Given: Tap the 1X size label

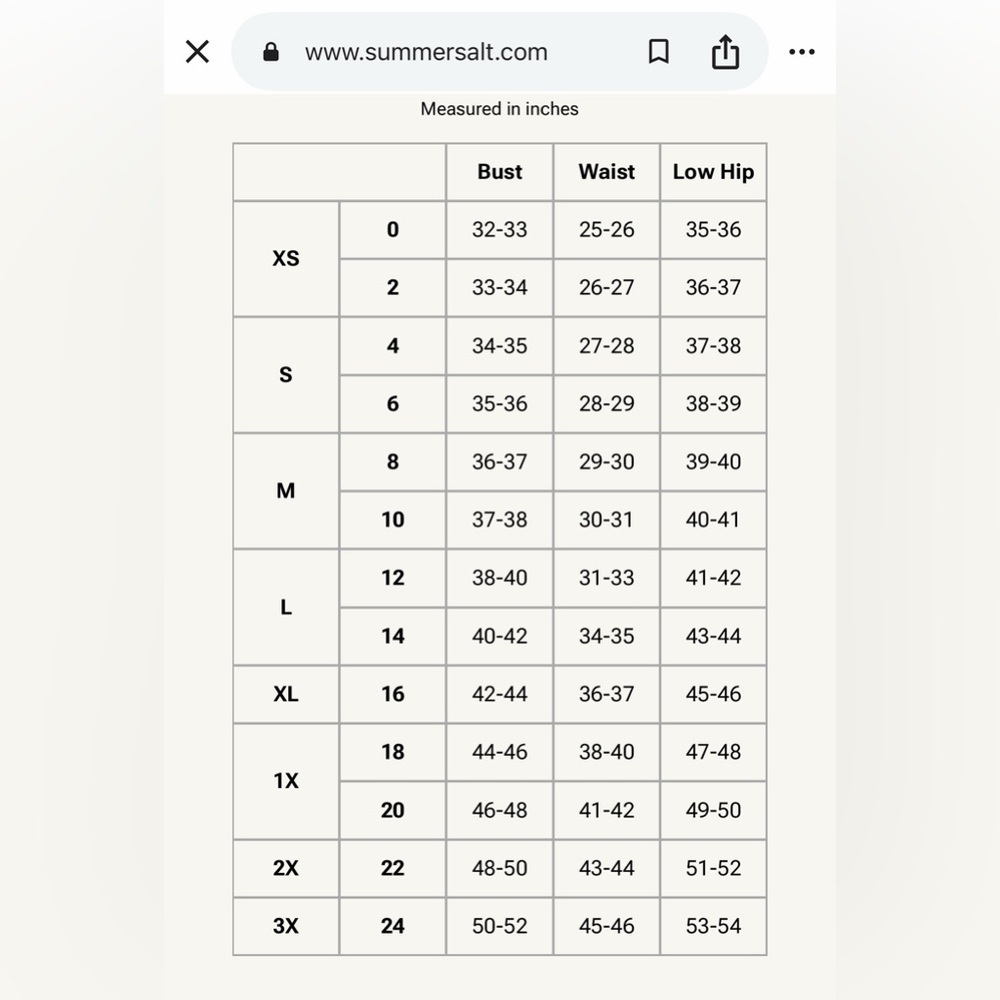Looking at the screenshot, I should (286, 781).
